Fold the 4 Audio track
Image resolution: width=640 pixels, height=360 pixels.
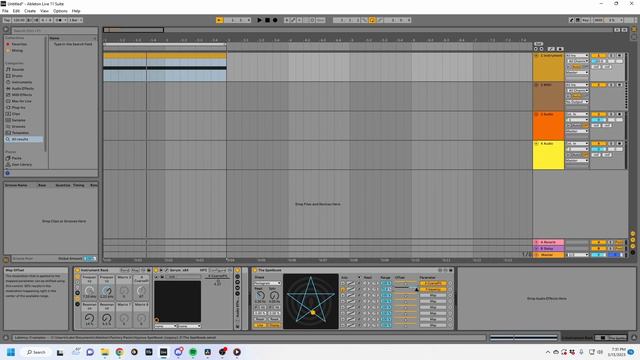[x=536, y=144]
